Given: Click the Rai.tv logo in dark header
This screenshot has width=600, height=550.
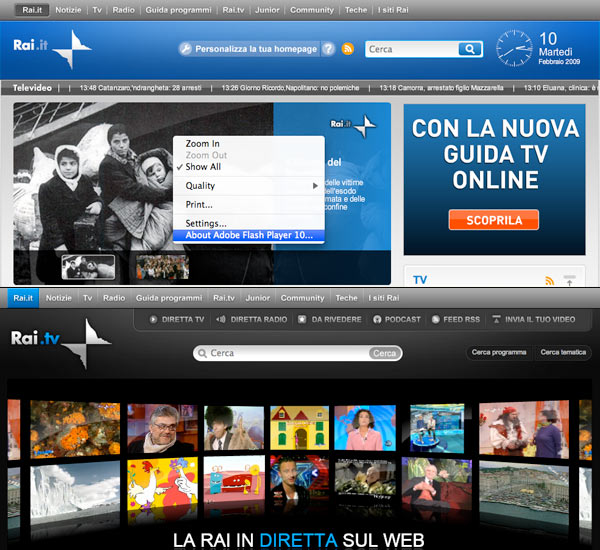Looking at the screenshot, I should (x=60, y=341).
